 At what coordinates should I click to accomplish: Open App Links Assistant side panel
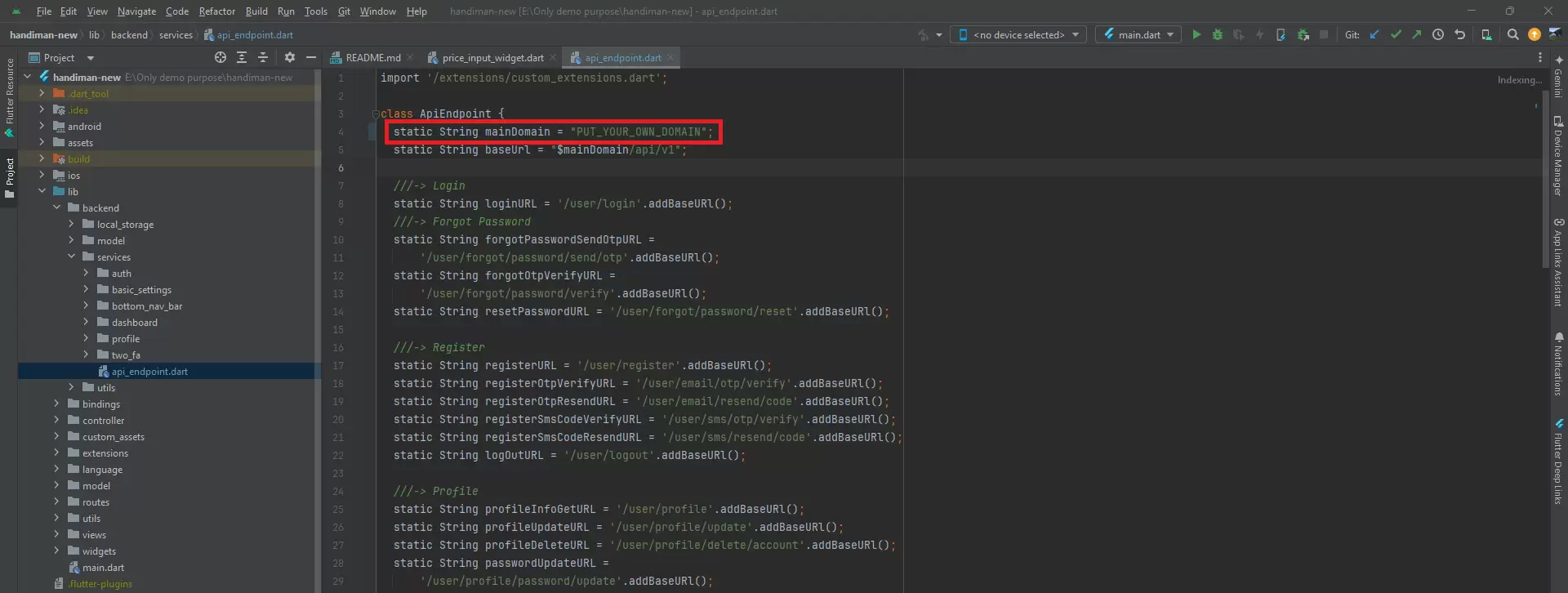pos(1558,262)
